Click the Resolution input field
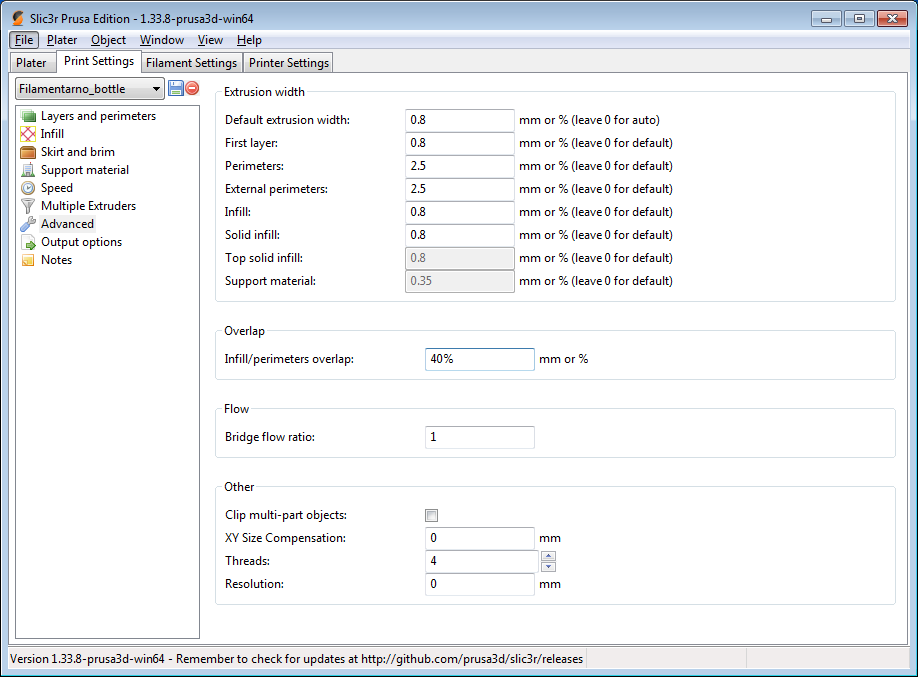The height and width of the screenshot is (677, 918). [479, 584]
